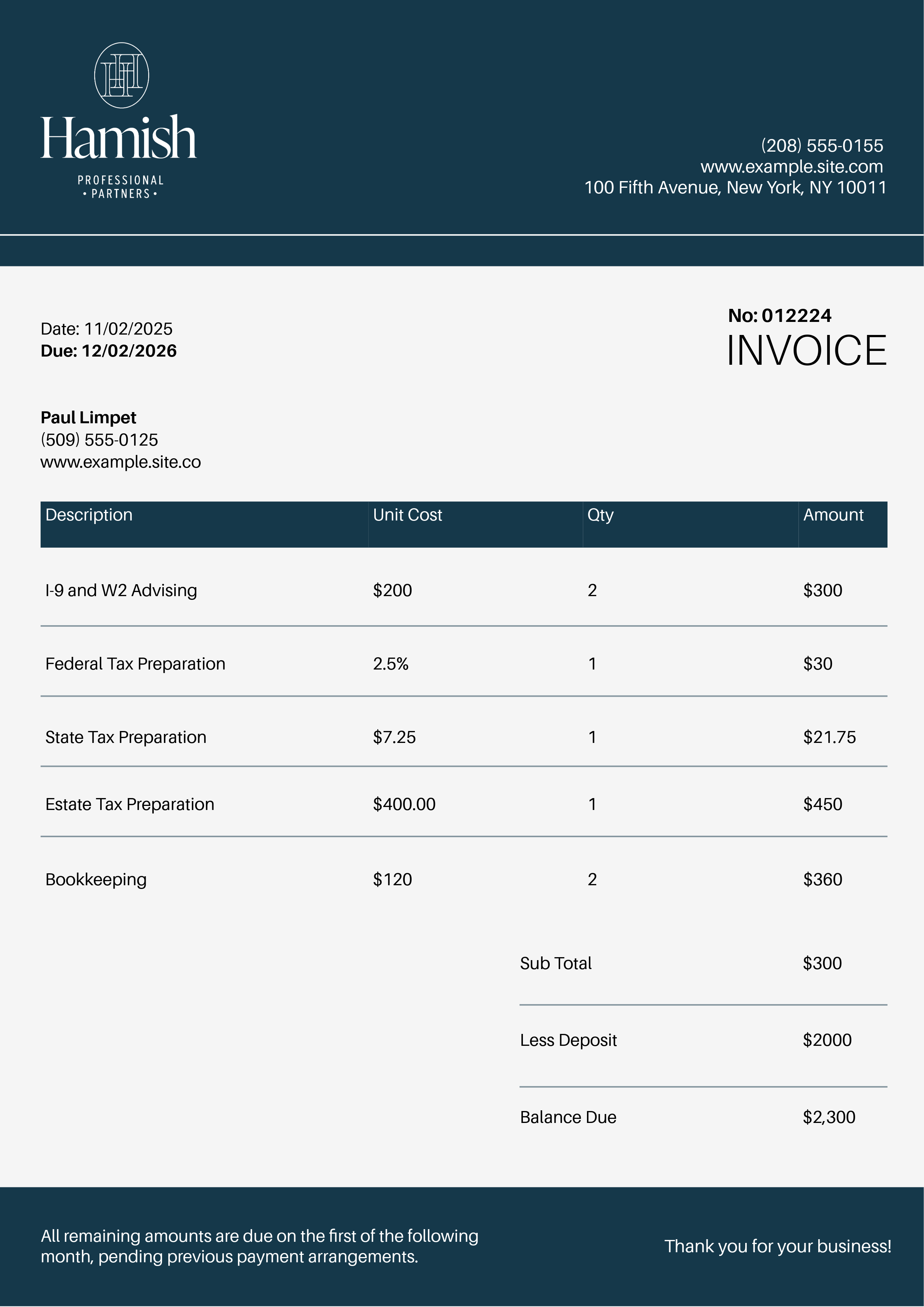Select the 100 Fifth Avenue address line
Image resolution: width=924 pixels, height=1307 pixels.
(735, 188)
